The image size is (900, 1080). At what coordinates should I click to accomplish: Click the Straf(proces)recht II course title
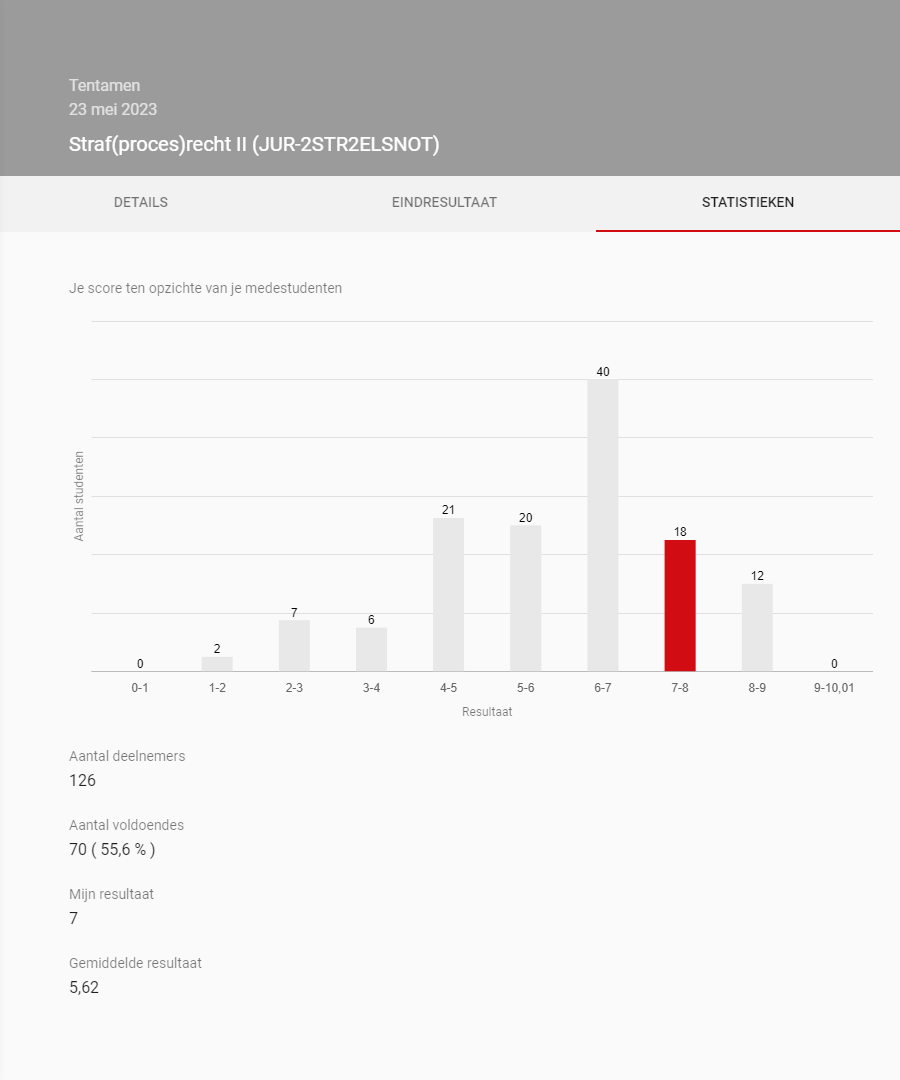pyautogui.click(x=254, y=145)
